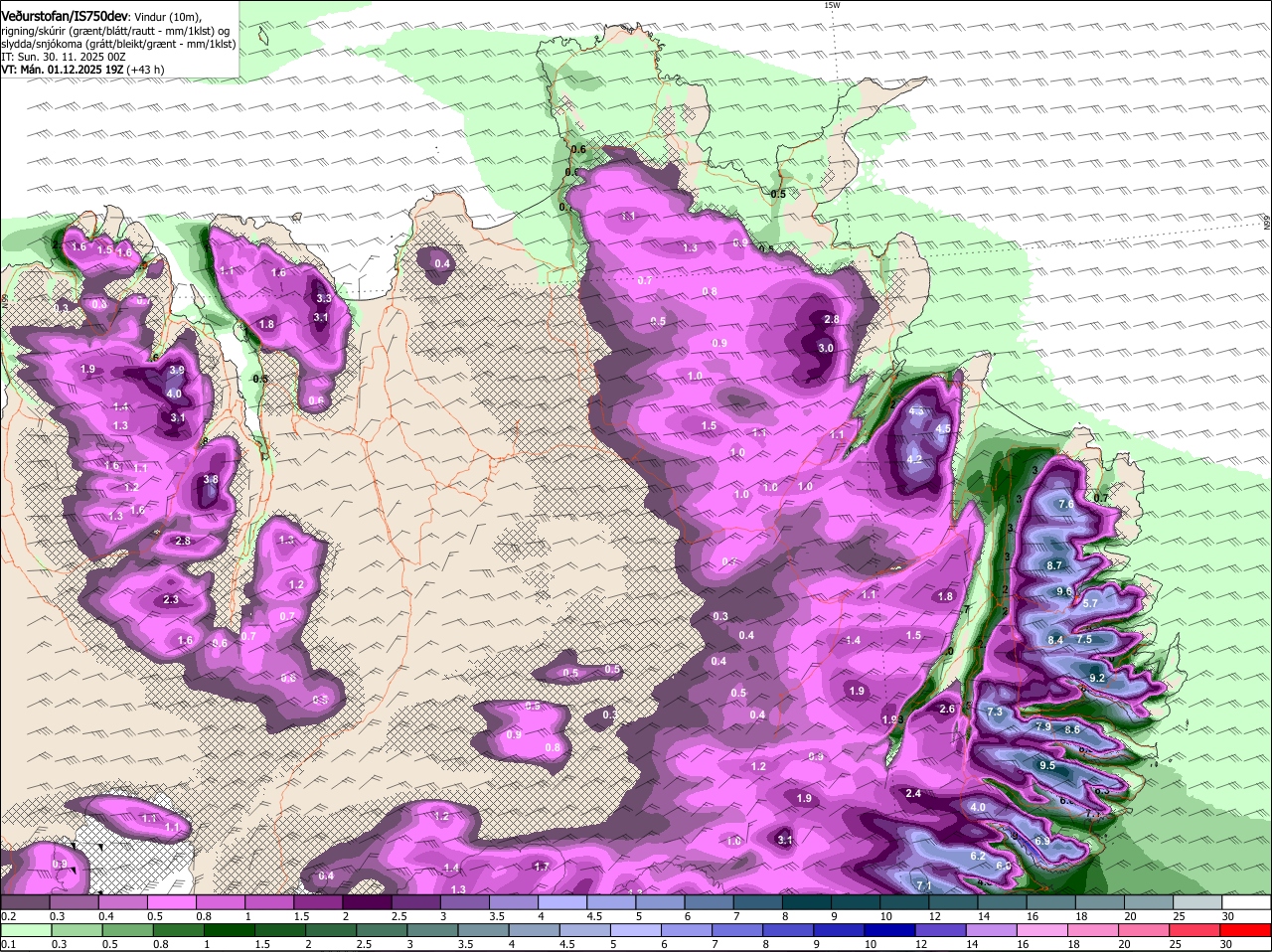This screenshot has width=1272, height=952.
Task: Select the bright red 30 swatch in lower row
Action: coord(1246,930)
